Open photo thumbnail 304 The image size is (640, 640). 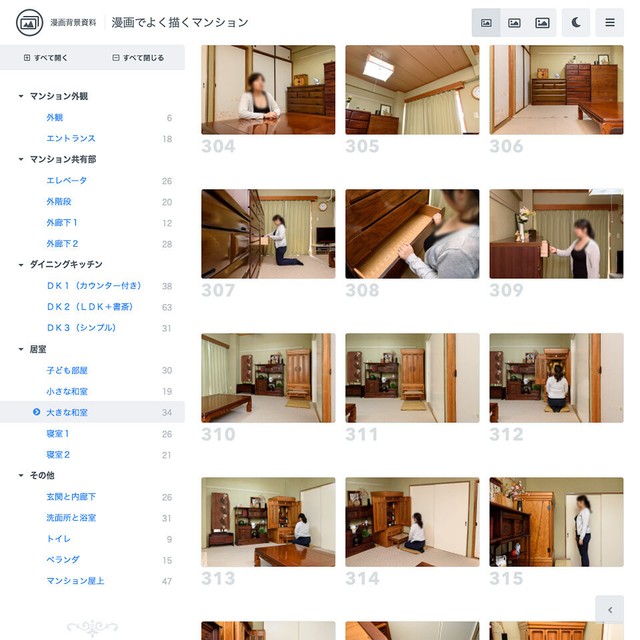click(x=268, y=90)
